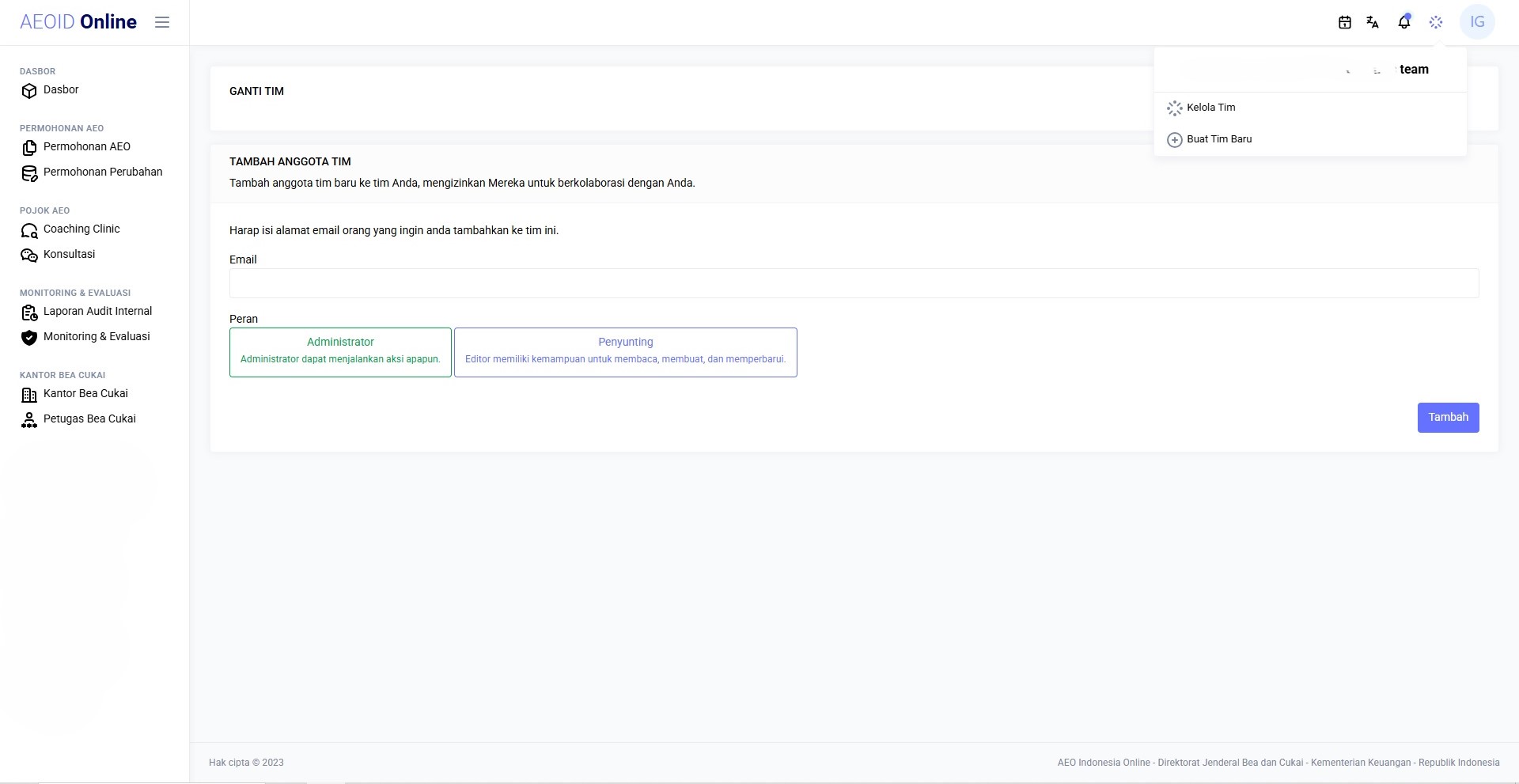
Task: Click the Tambah button
Action: [1448, 418]
